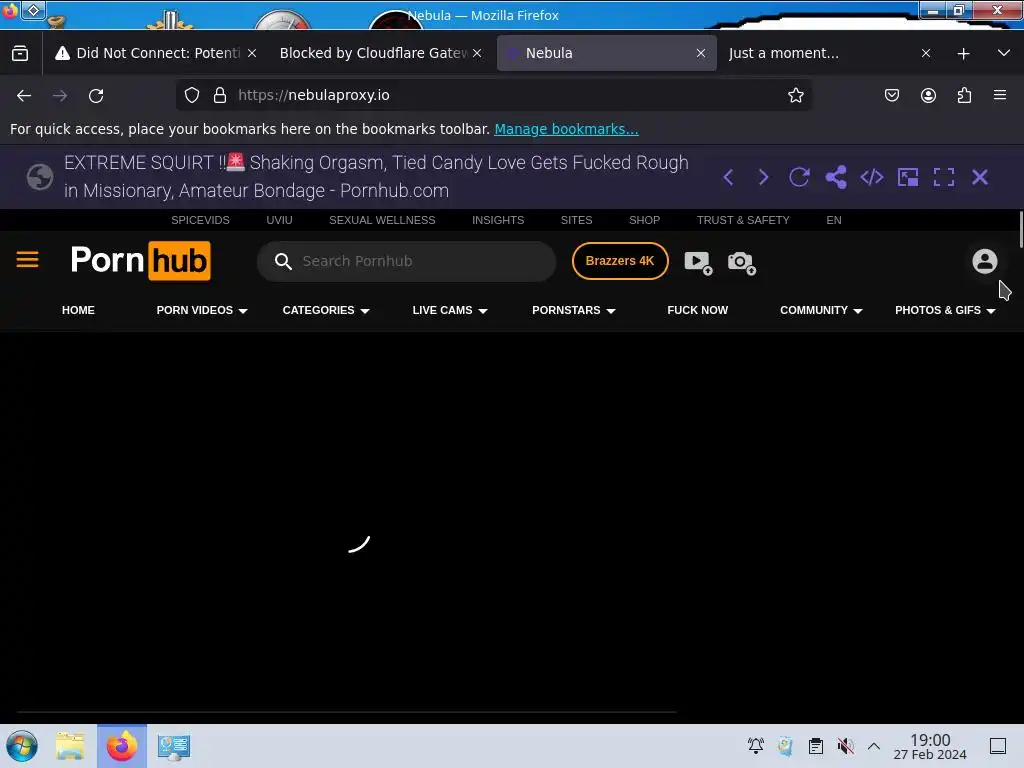The width and height of the screenshot is (1024, 768).
Task: Select the HOME nav item
Action: pos(78,310)
